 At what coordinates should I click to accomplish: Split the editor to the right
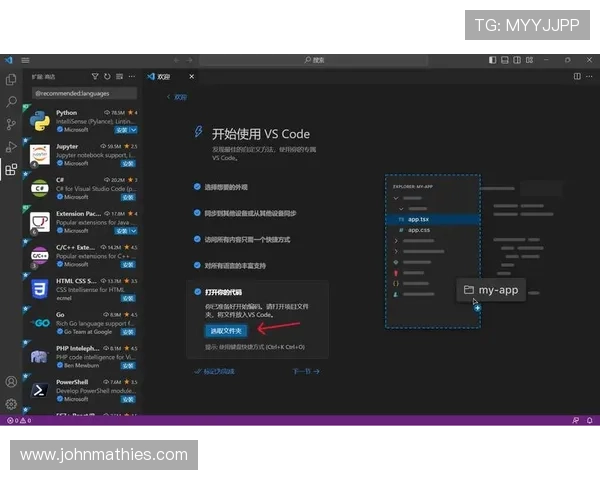coord(577,77)
